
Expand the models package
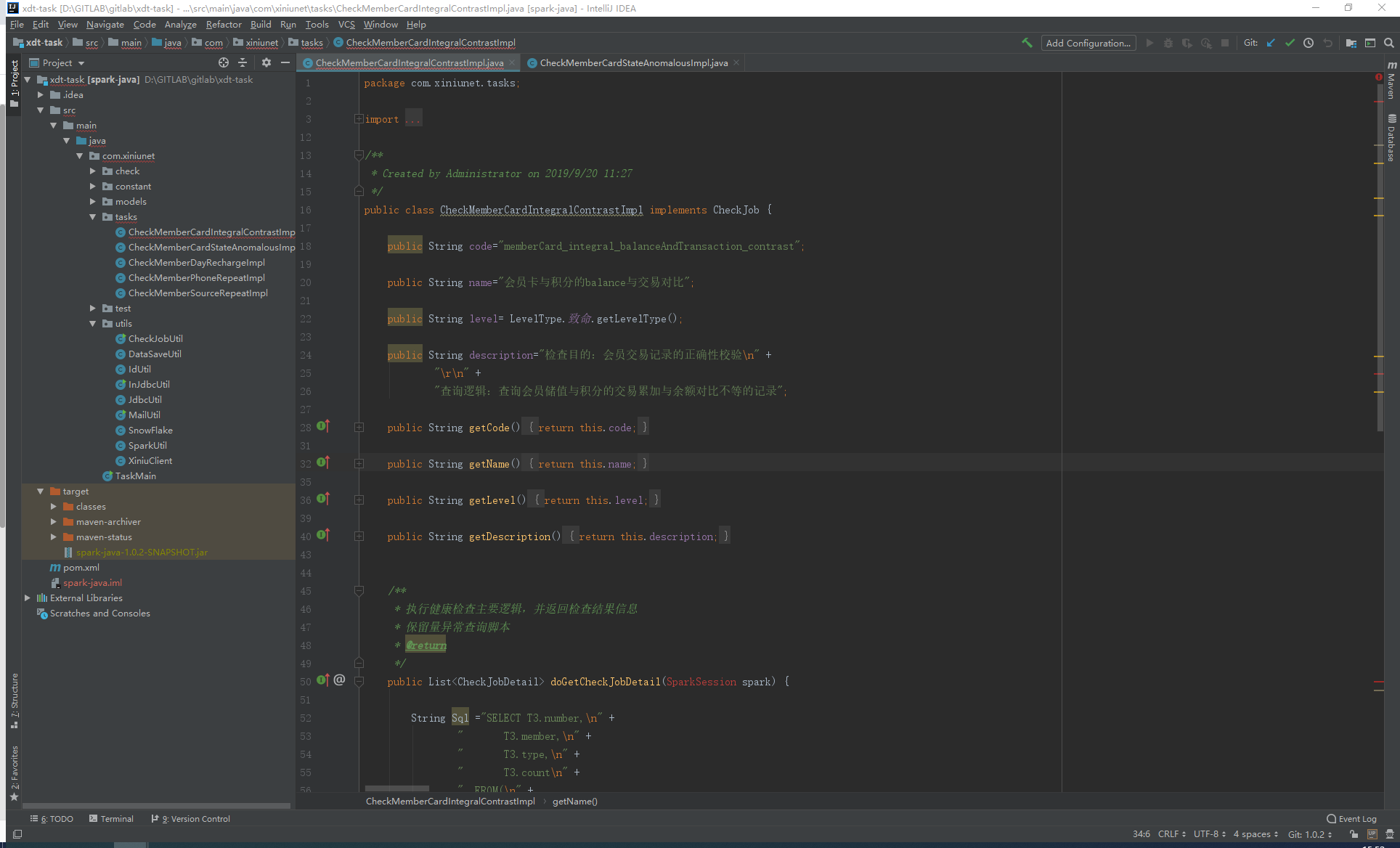click(93, 202)
